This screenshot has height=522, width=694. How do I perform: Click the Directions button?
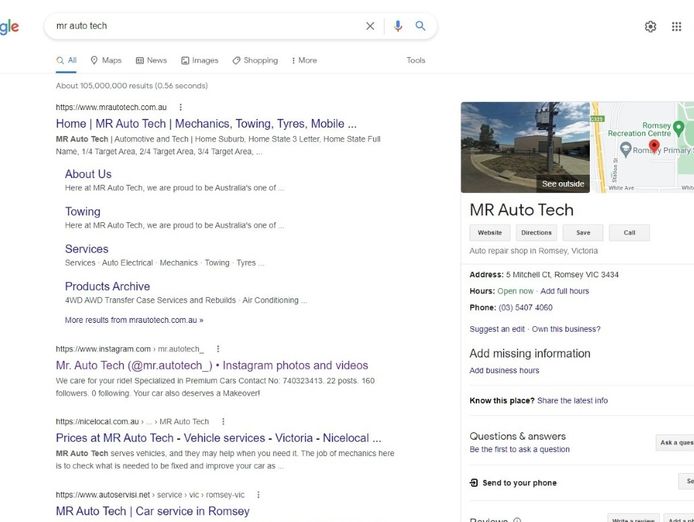(536, 233)
